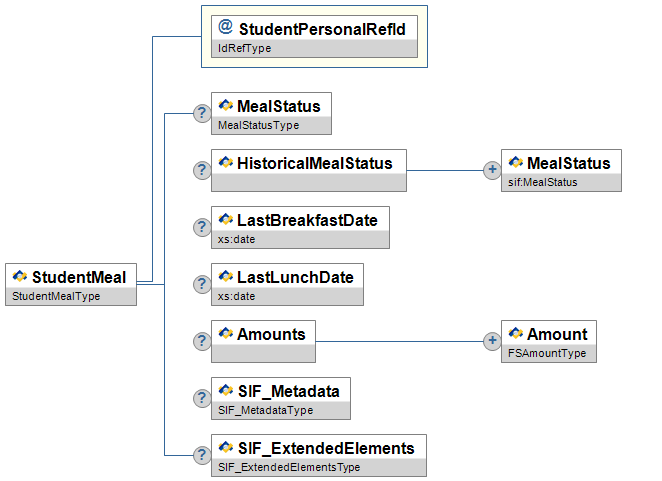Screen dimensions: 662x481
Task: Click the element icon in StudentMeal root node
Action: pyautogui.click(x=20, y=276)
